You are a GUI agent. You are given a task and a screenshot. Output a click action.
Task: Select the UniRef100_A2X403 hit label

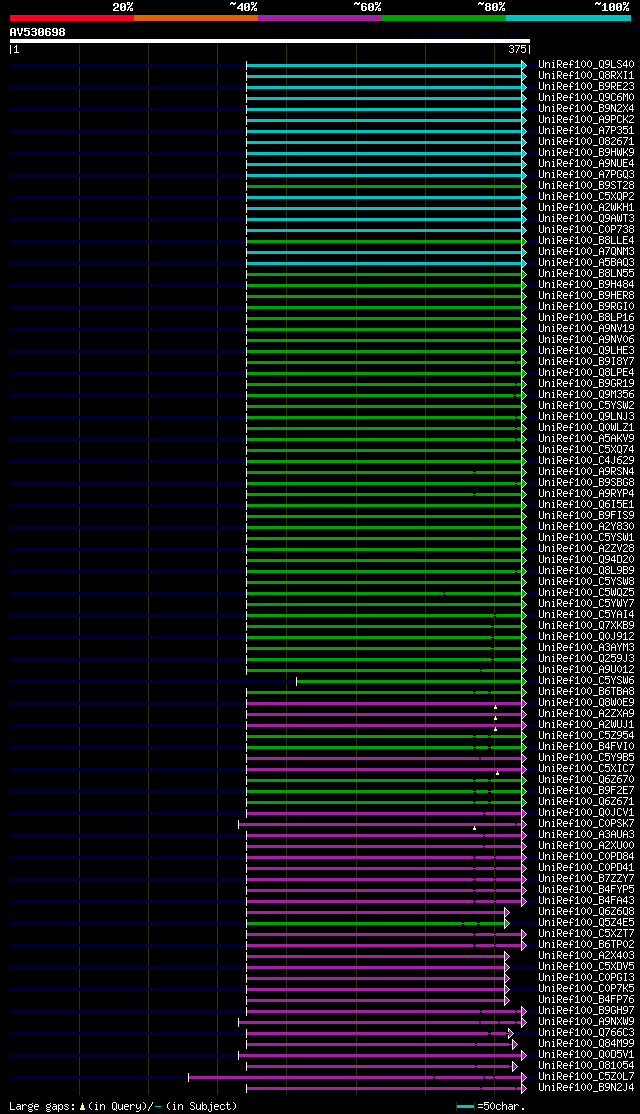586,956
